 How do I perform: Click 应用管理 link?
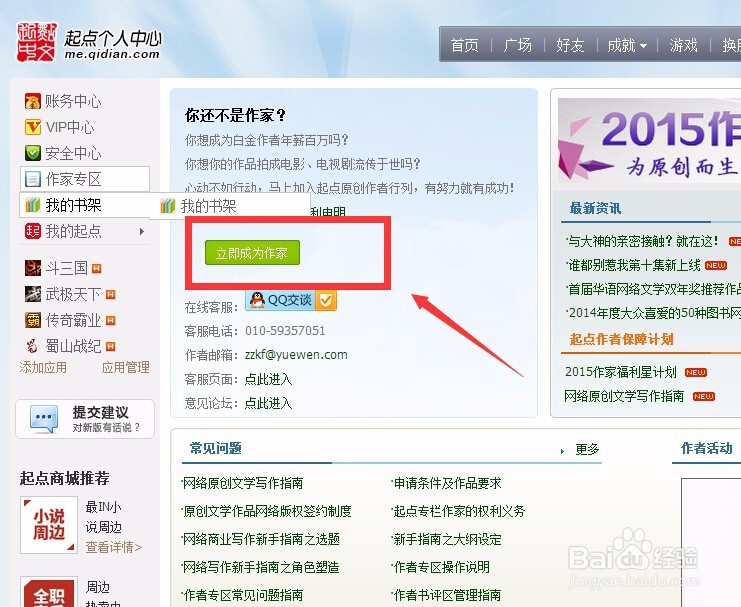point(125,367)
